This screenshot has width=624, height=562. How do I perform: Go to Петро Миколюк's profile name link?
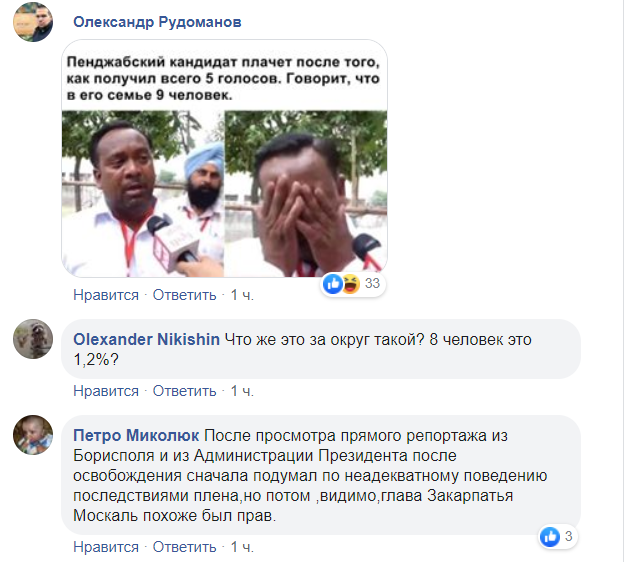[136, 435]
